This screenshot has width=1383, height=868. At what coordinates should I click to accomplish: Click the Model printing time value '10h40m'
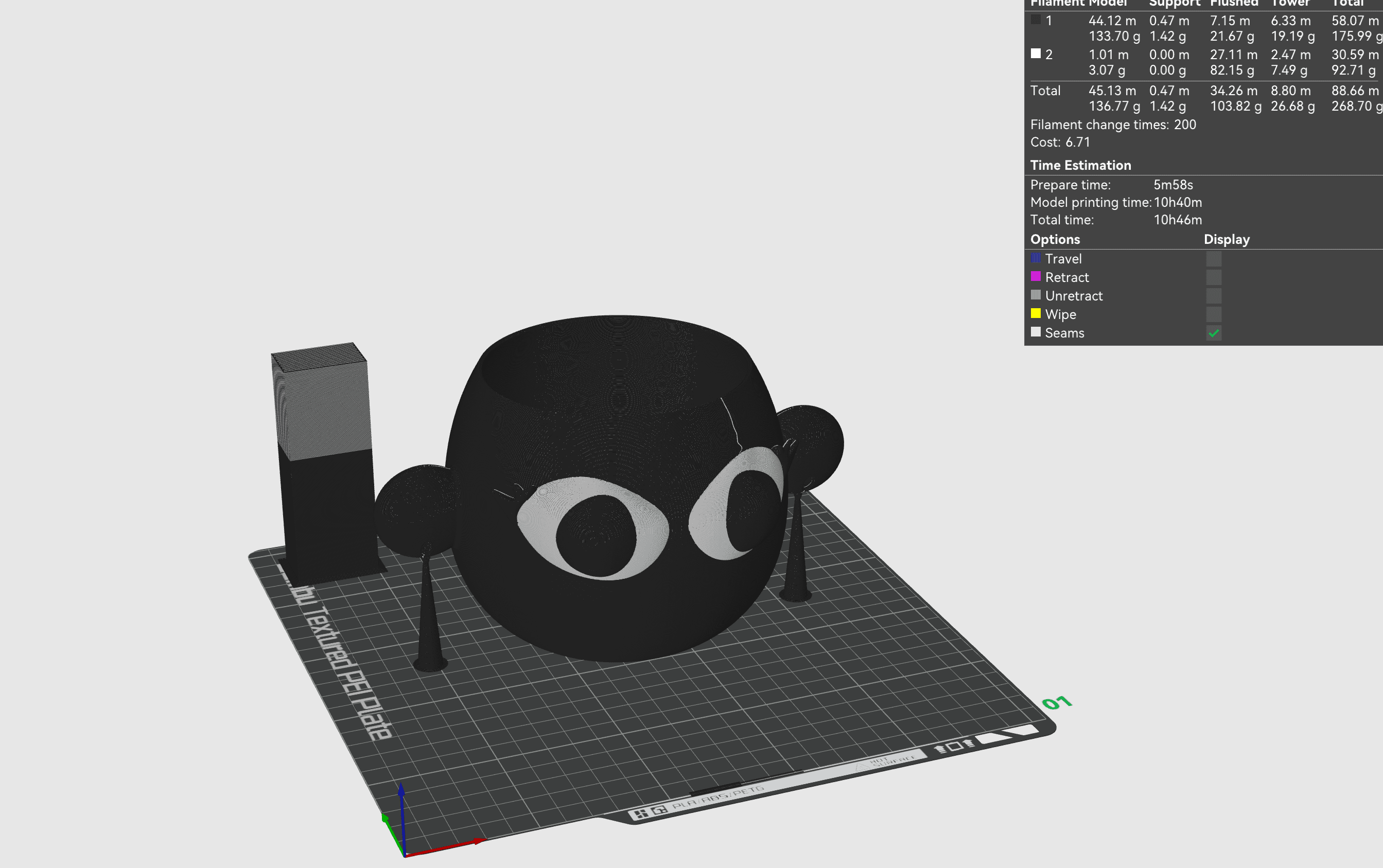[x=1178, y=202]
